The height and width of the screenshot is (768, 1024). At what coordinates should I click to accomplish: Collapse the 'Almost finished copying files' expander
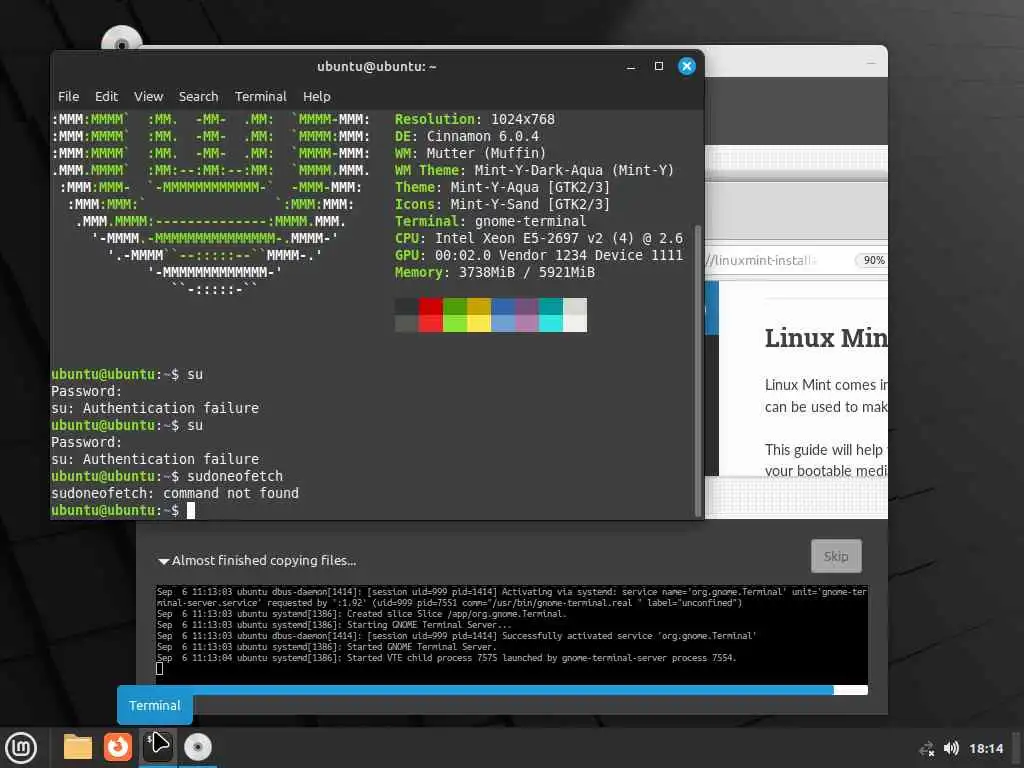pos(163,561)
